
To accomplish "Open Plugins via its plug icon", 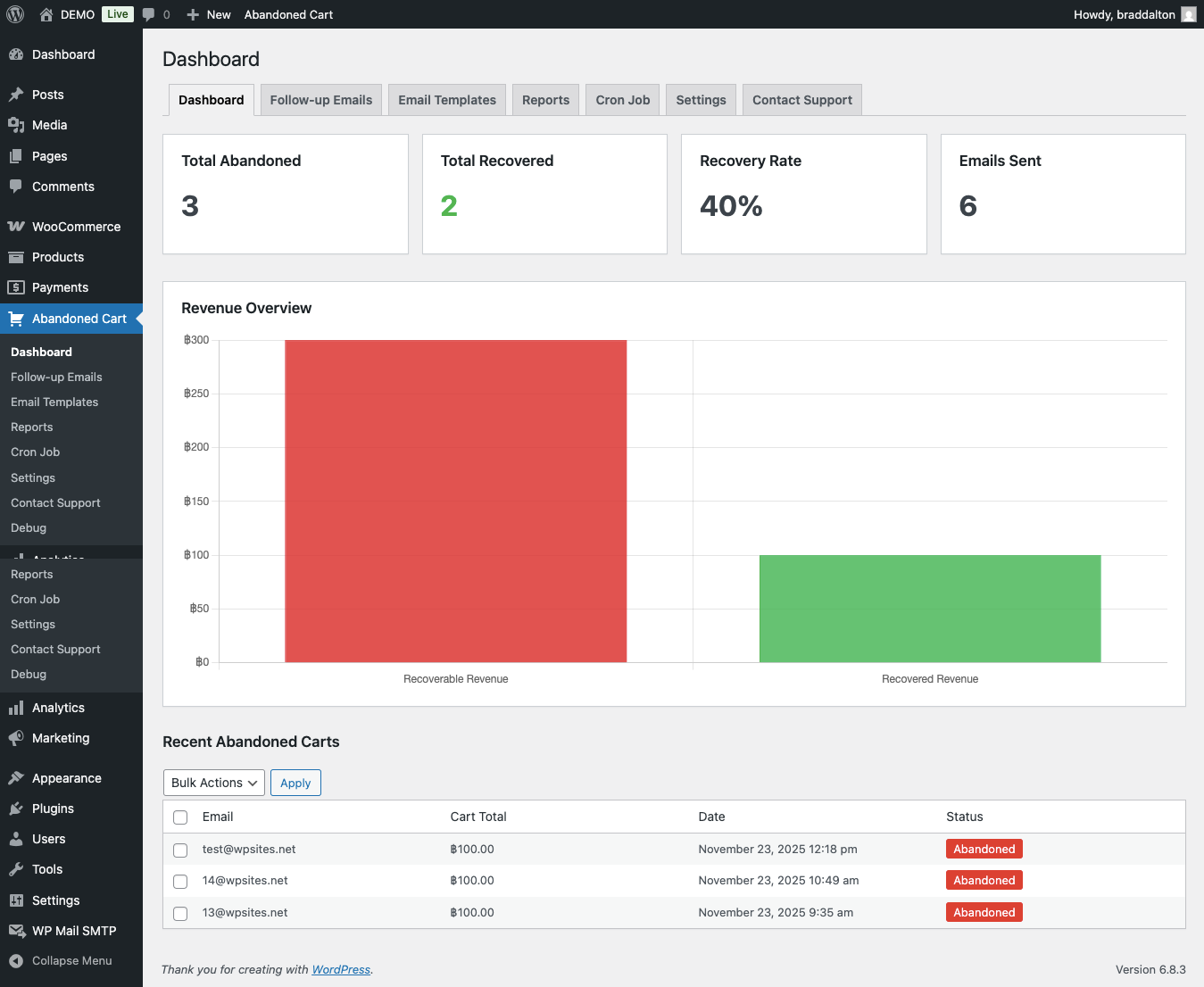I will point(16,809).
